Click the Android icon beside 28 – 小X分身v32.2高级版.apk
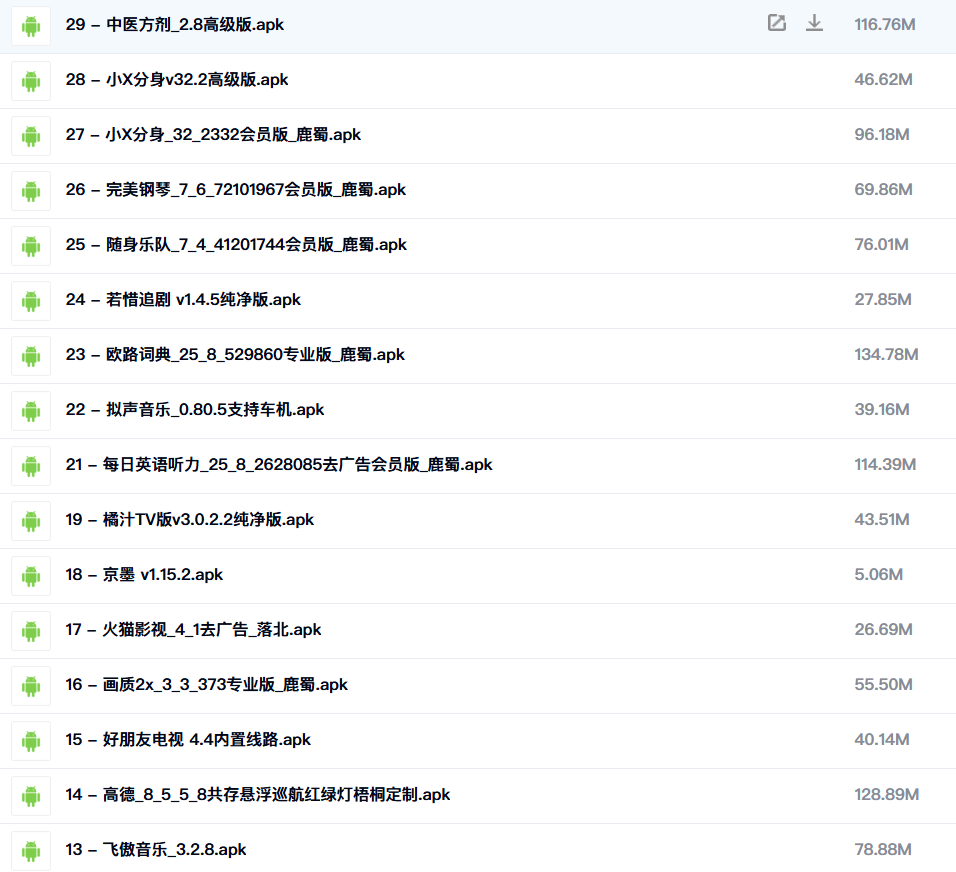The height and width of the screenshot is (872, 956). [x=30, y=81]
